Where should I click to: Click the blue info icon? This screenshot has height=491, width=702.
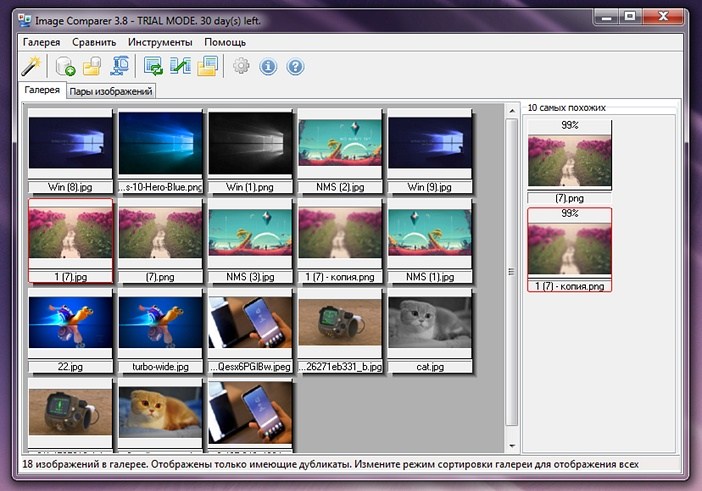268,67
